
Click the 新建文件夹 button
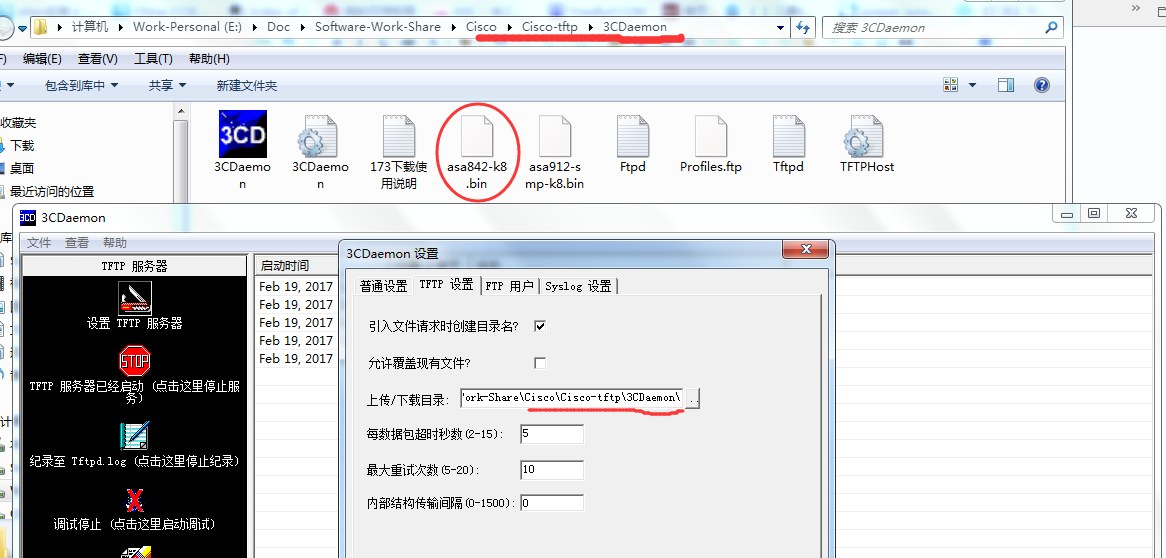247,86
